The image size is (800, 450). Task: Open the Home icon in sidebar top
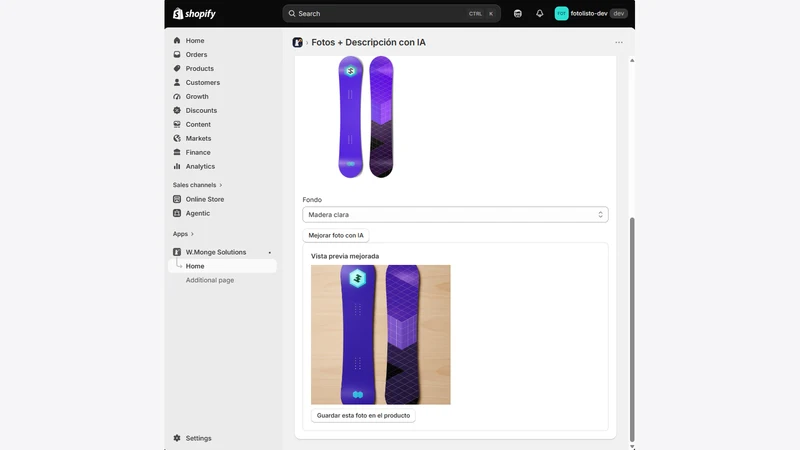177,40
